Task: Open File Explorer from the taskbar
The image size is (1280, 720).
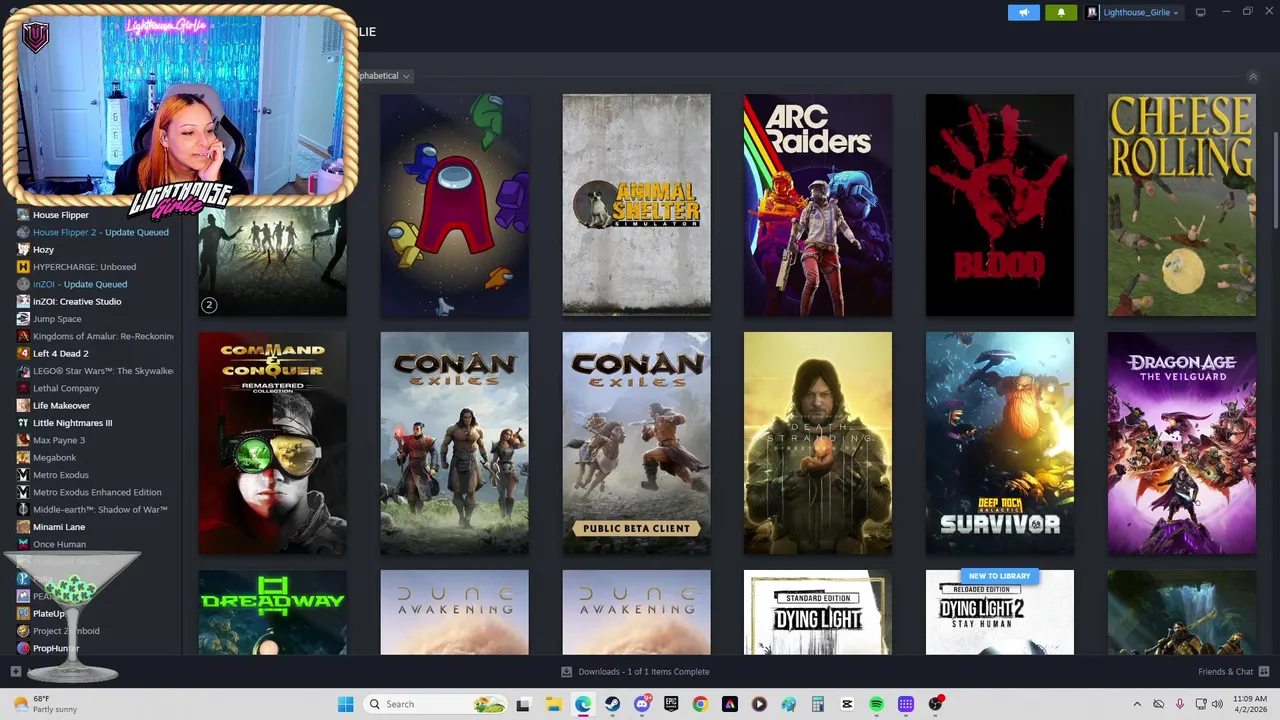Action: click(553, 704)
